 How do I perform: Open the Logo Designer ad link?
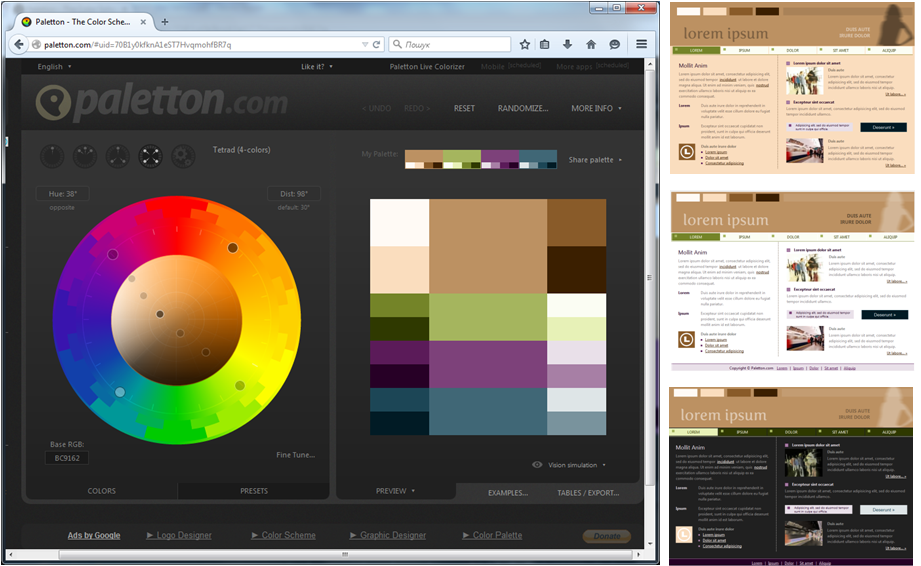click(x=179, y=535)
